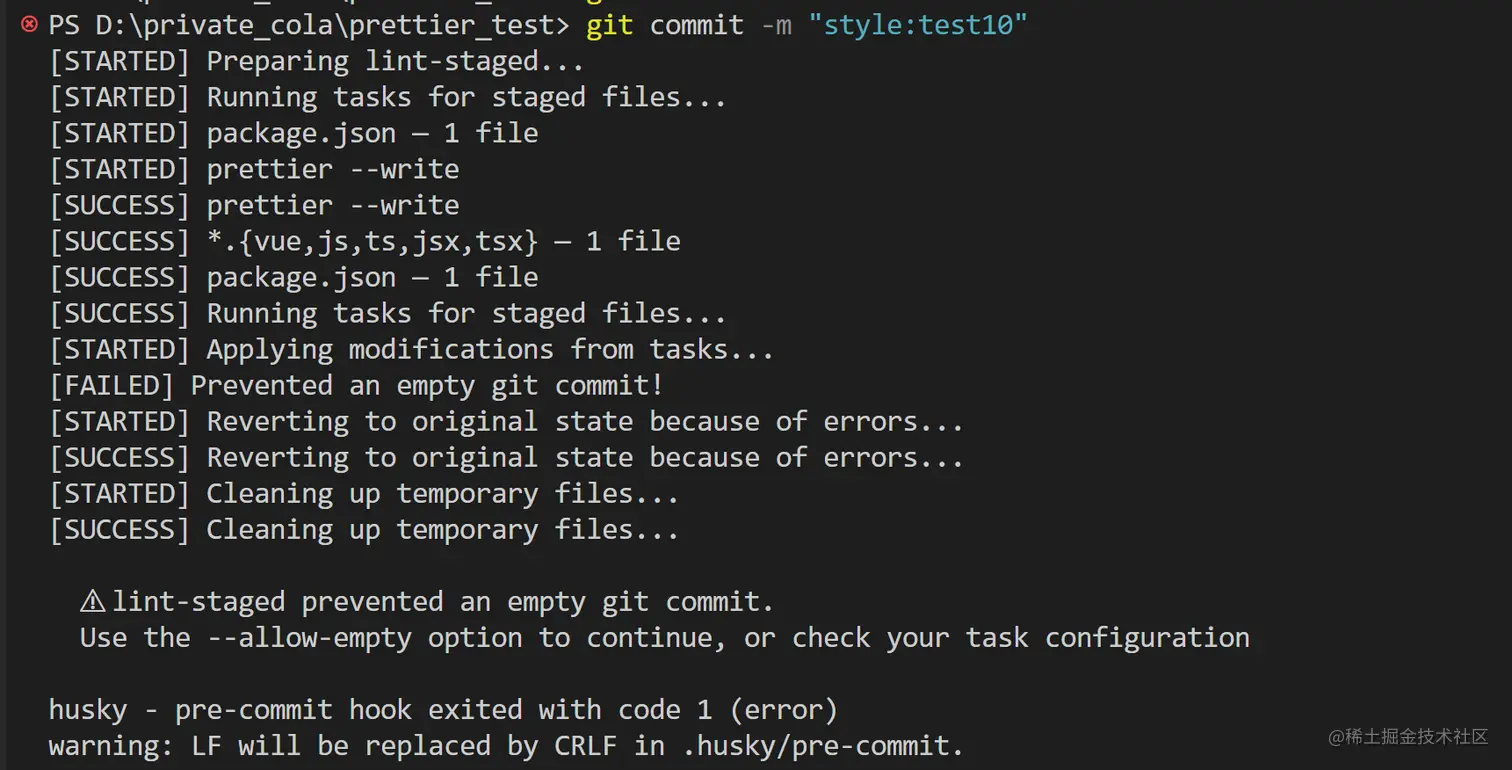Click the [SUCCESS] Cleaning up temporary files line
Image resolution: width=1512 pixels, height=770 pixels.
pyautogui.click(x=364, y=530)
